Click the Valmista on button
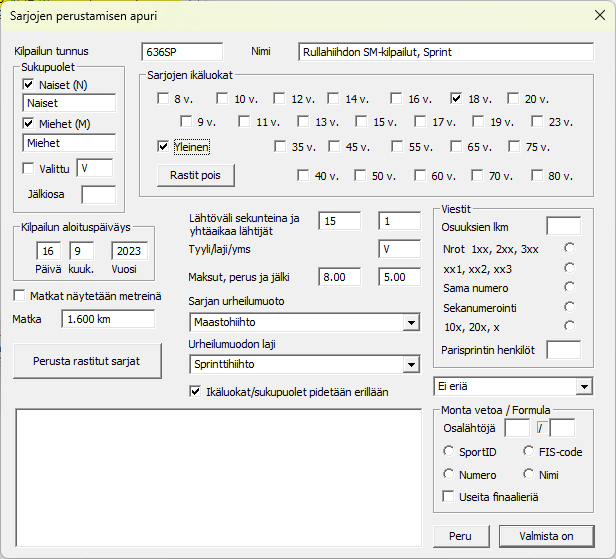The image size is (616, 559). point(546,536)
